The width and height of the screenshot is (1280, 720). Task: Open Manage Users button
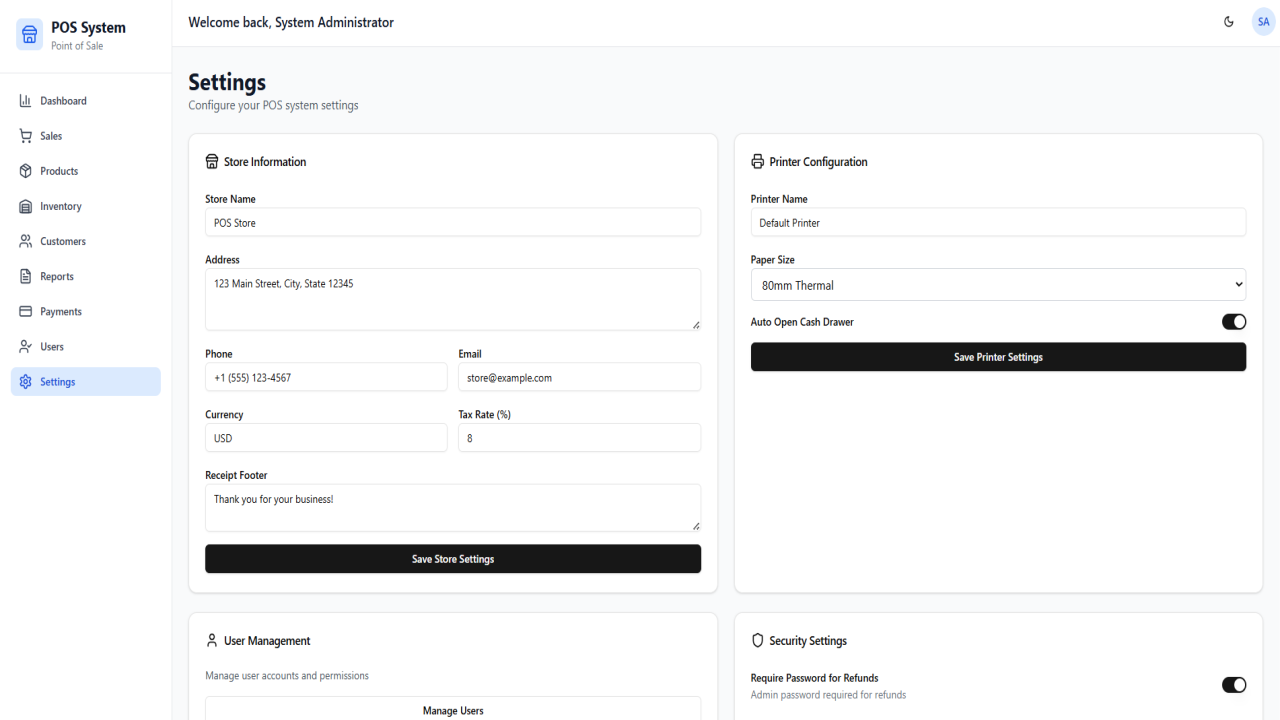pyautogui.click(x=453, y=709)
